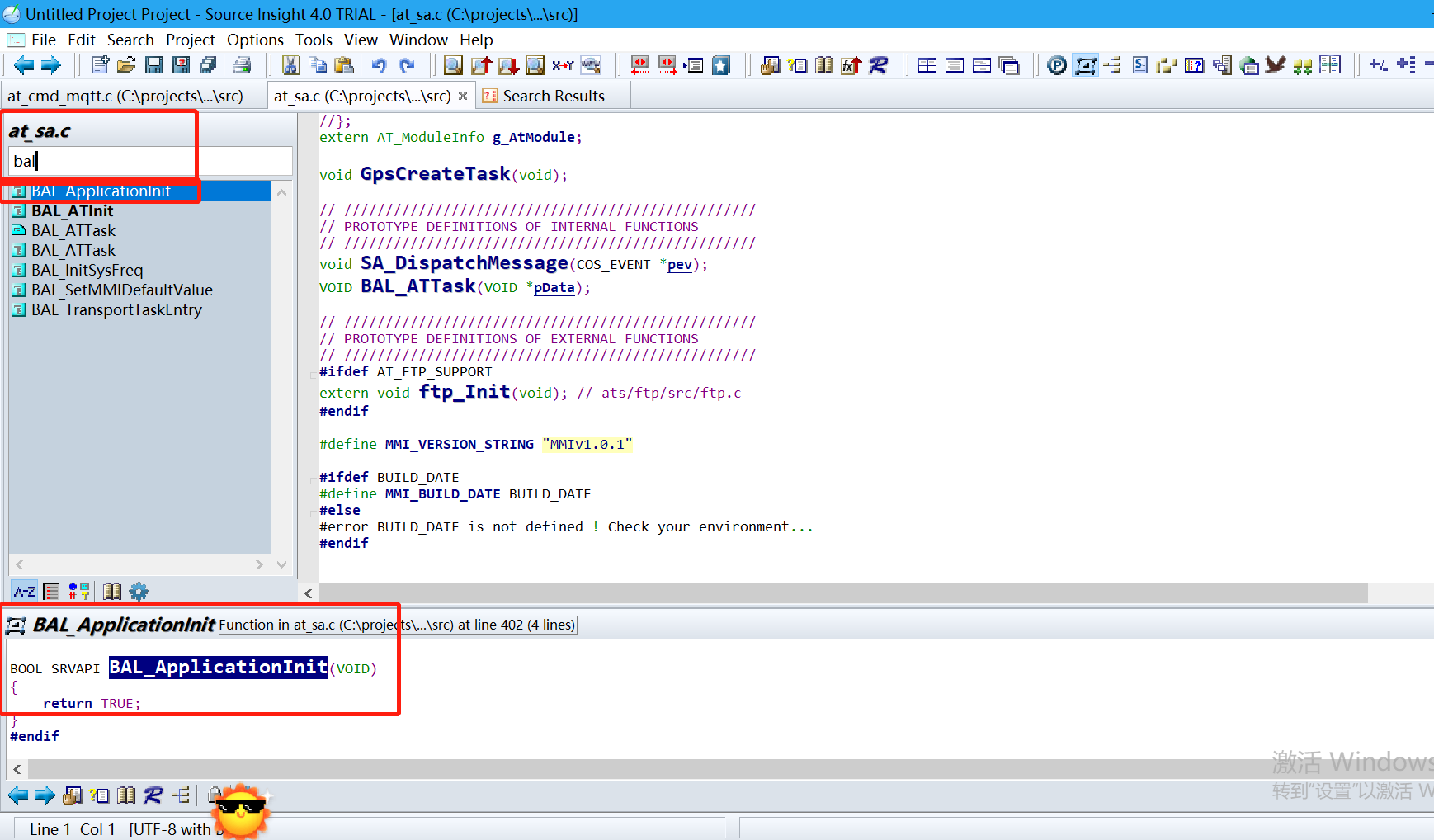Click the Project Window P icon
This screenshot has width=1434, height=840.
[1056, 65]
